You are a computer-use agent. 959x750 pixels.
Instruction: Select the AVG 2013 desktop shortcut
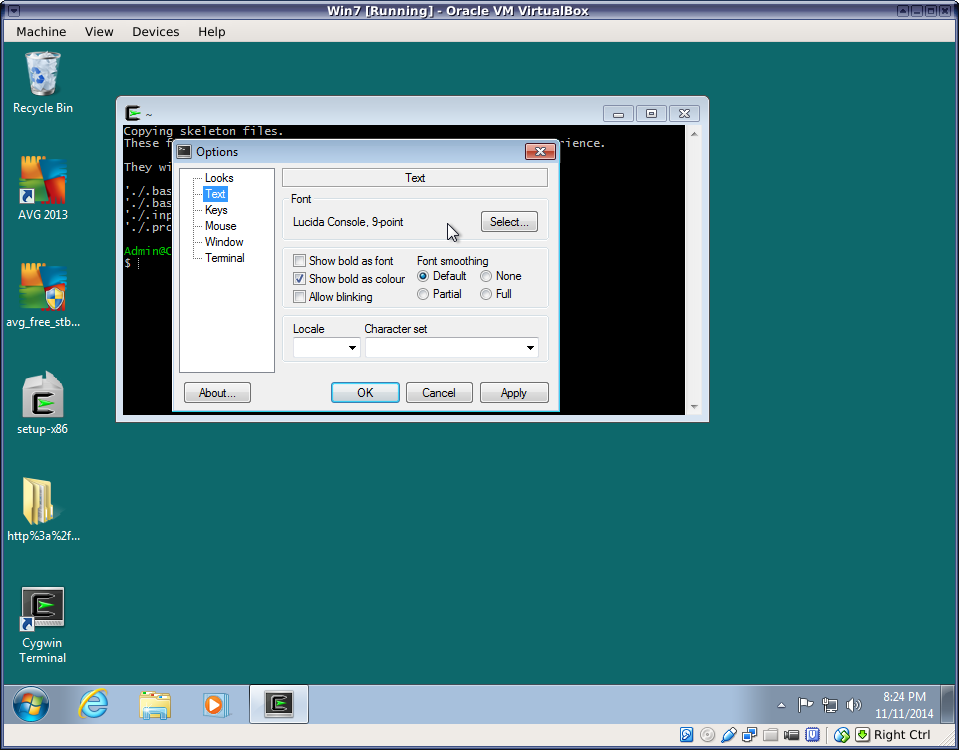click(x=43, y=188)
